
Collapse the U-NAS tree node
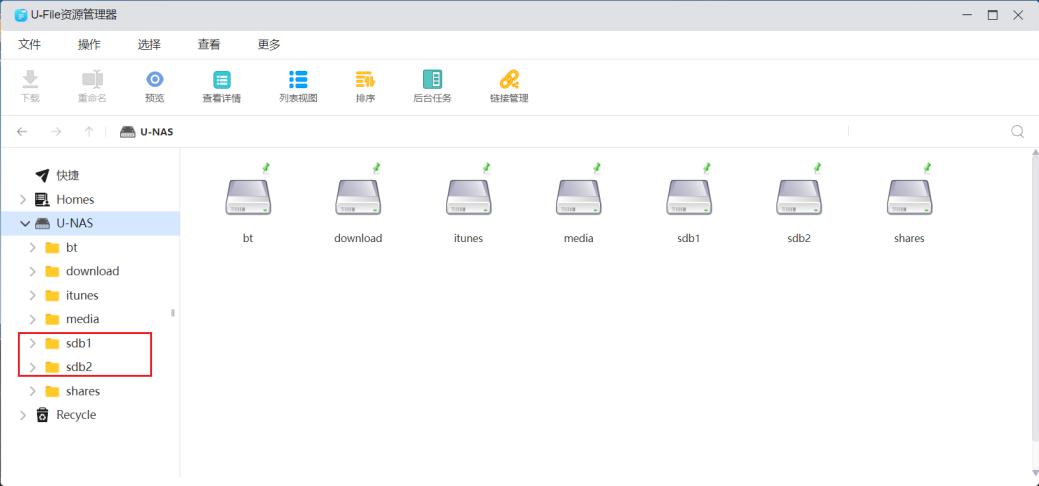click(x=25, y=223)
